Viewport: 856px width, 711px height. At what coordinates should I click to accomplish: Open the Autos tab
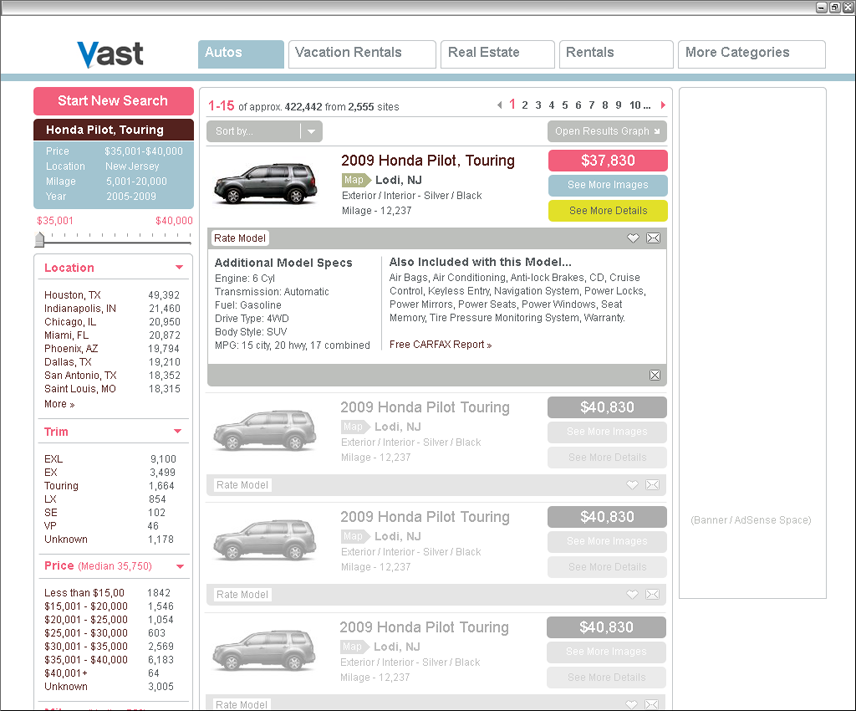click(241, 54)
